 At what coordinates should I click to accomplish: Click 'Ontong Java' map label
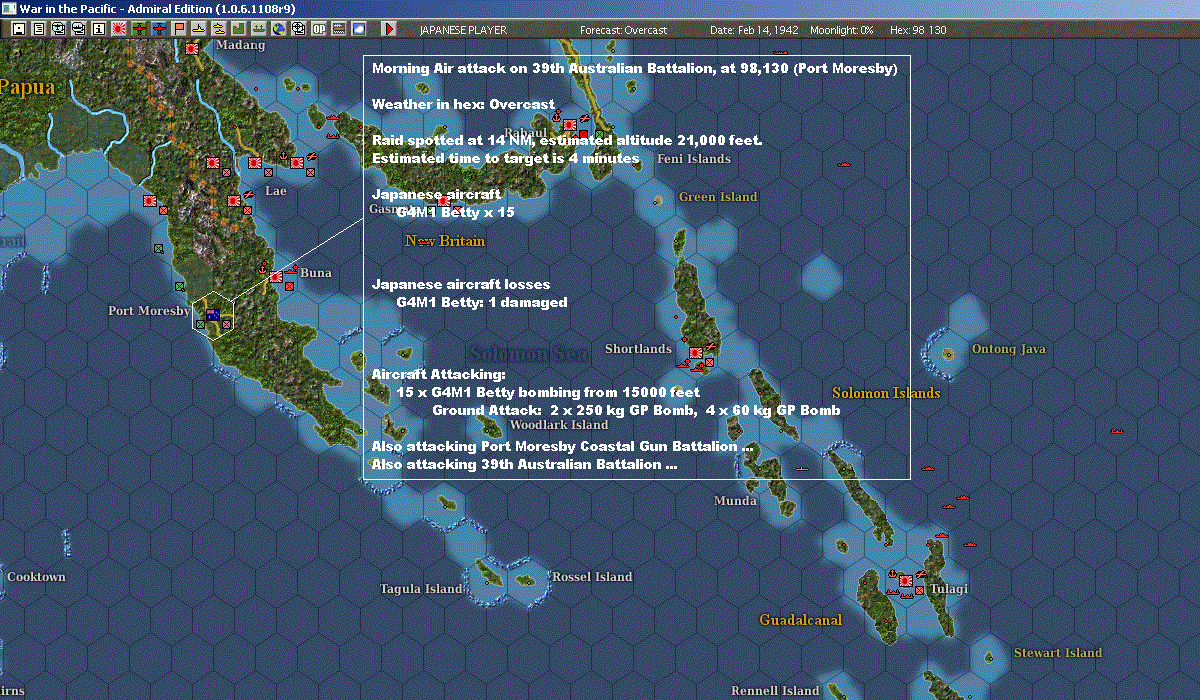[1009, 349]
